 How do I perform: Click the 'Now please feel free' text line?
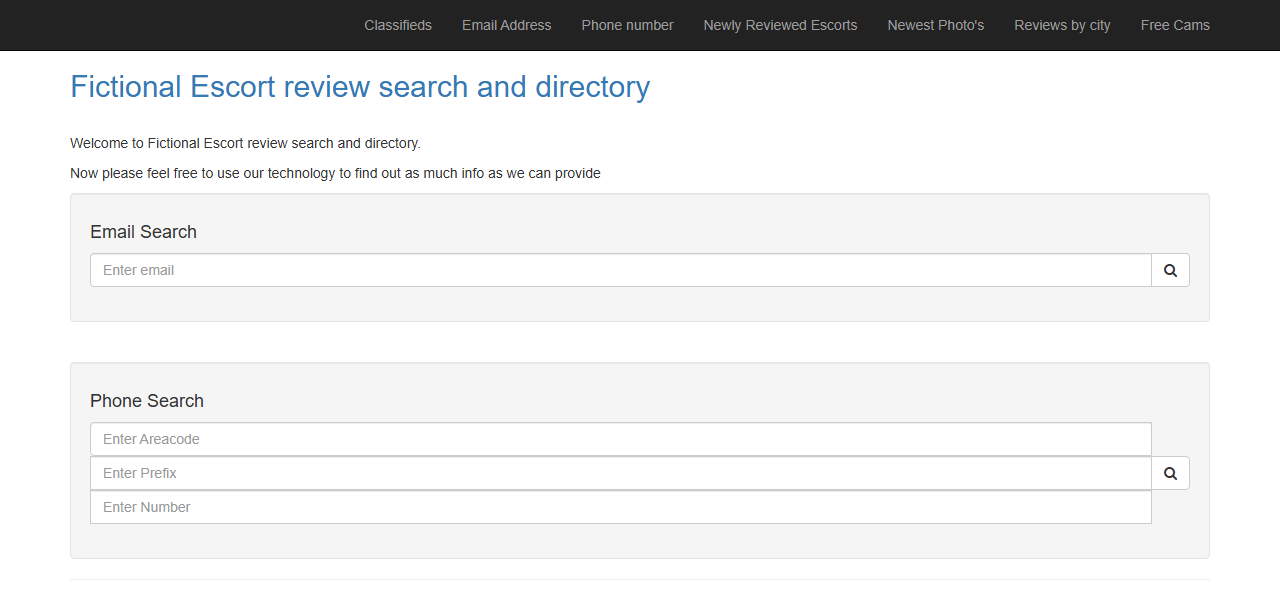(335, 173)
